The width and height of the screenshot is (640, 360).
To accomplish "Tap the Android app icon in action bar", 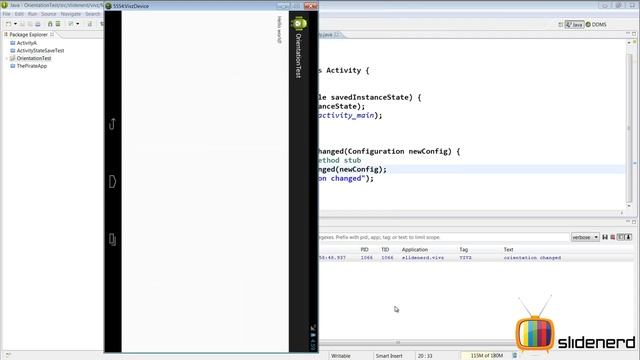I will 299,23.
